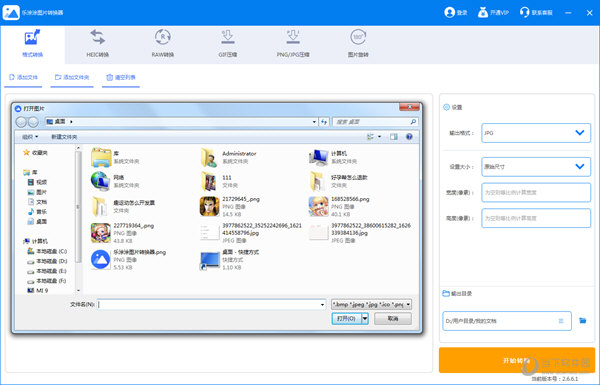Viewport: 600px width, 385px height.
Task: Select local disk (F:) in sidebar
Action: pos(47,281)
